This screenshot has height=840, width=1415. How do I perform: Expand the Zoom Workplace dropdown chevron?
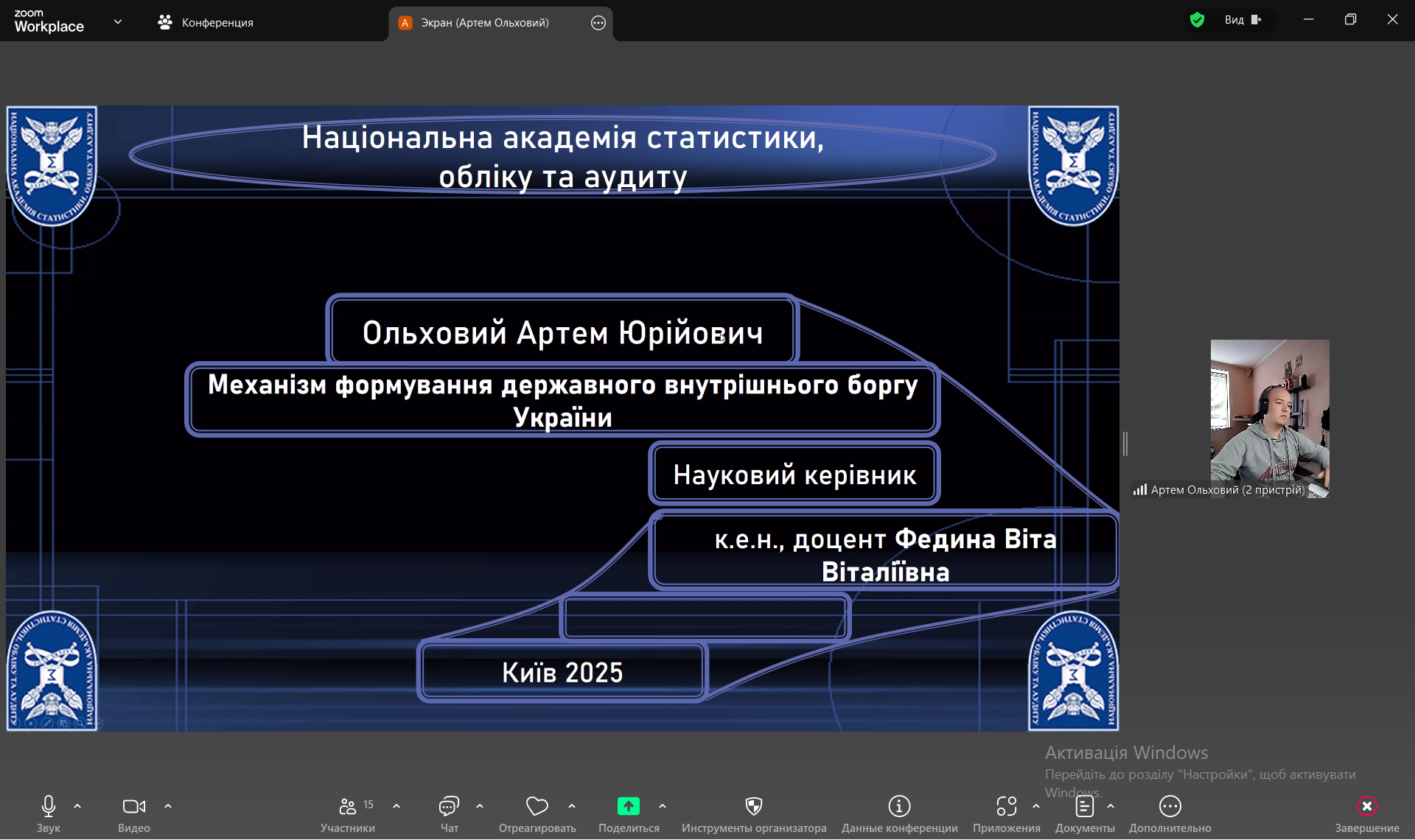click(118, 22)
